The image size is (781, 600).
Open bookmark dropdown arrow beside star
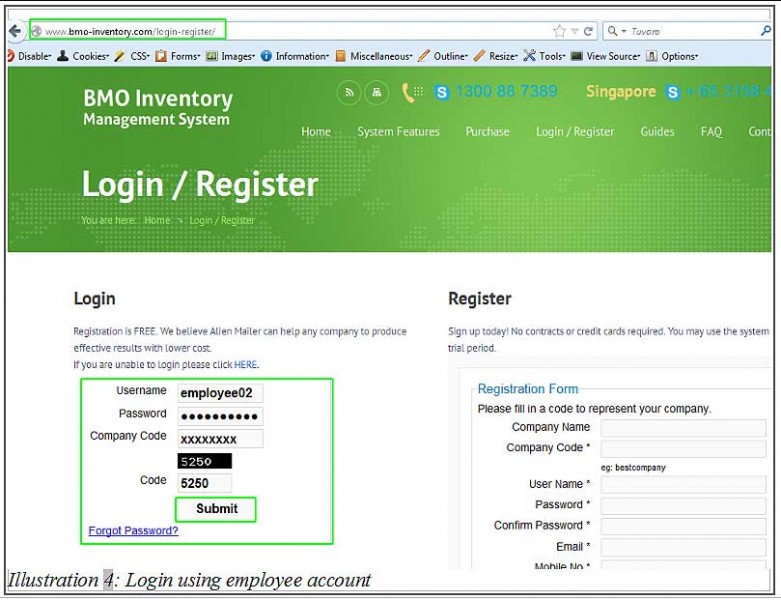[574, 31]
